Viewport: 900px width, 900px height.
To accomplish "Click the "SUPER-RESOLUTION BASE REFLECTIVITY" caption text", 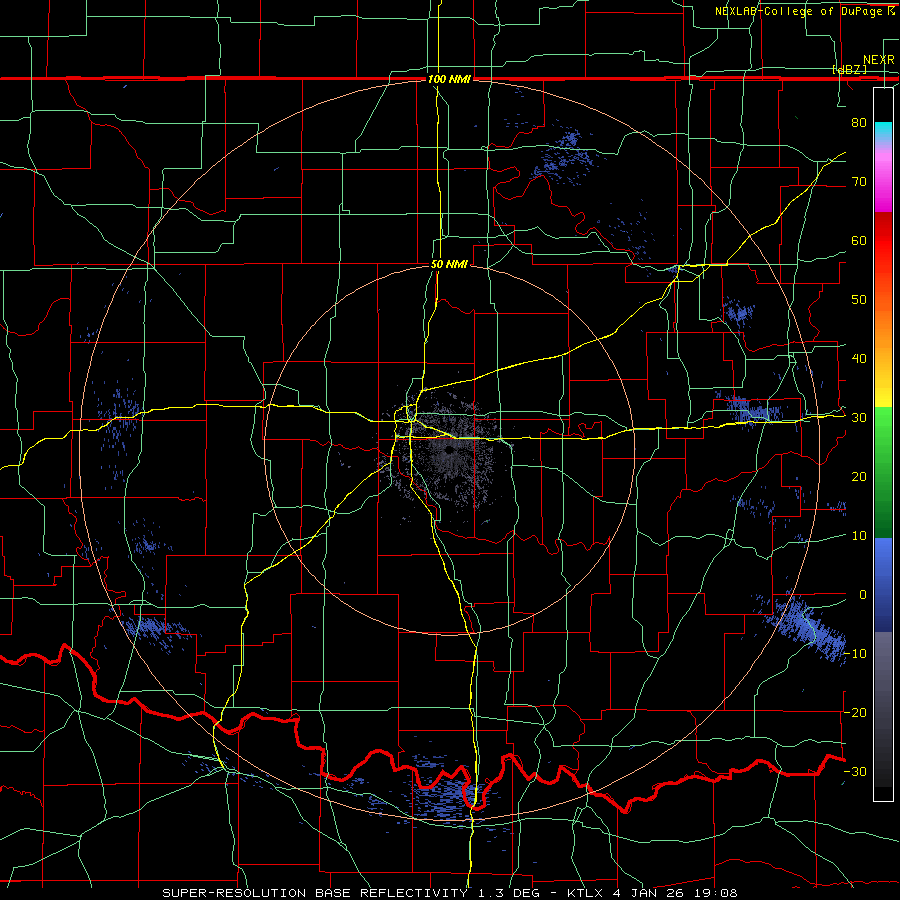I will (315, 893).
